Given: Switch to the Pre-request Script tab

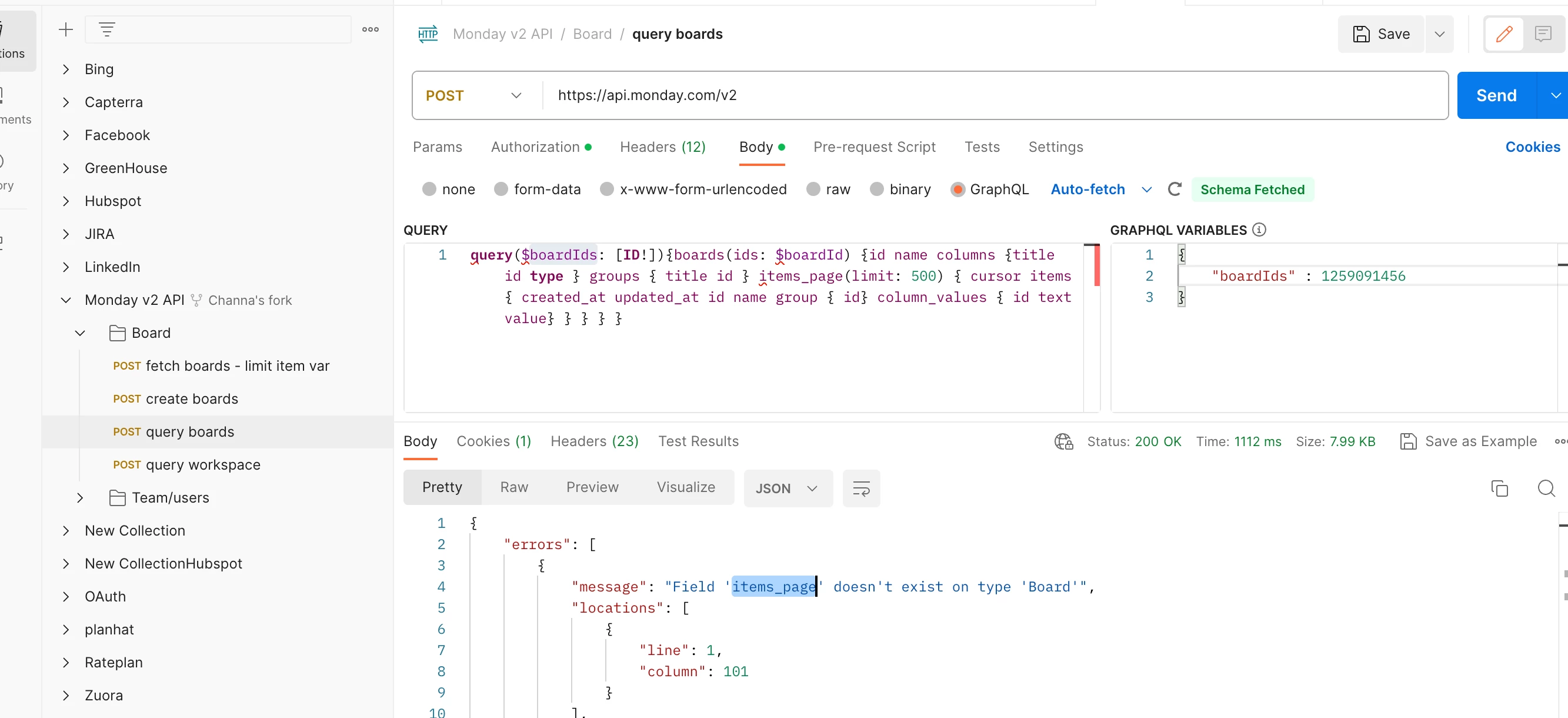Looking at the screenshot, I should pyautogui.click(x=874, y=147).
